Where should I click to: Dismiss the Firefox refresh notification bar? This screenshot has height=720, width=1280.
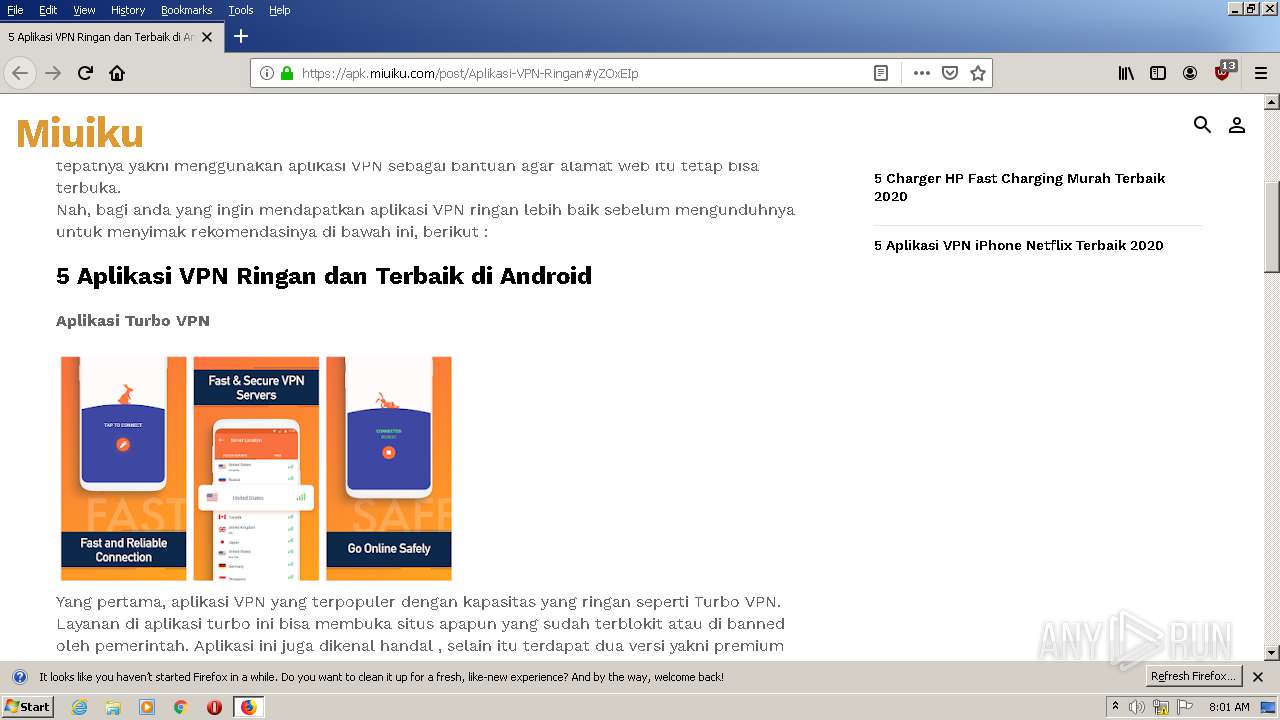1258,677
